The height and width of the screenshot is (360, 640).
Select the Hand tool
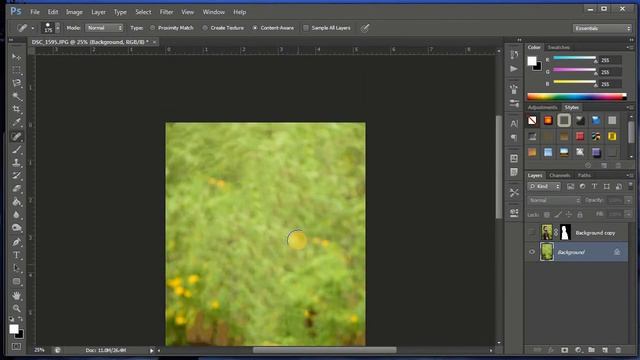point(16,296)
